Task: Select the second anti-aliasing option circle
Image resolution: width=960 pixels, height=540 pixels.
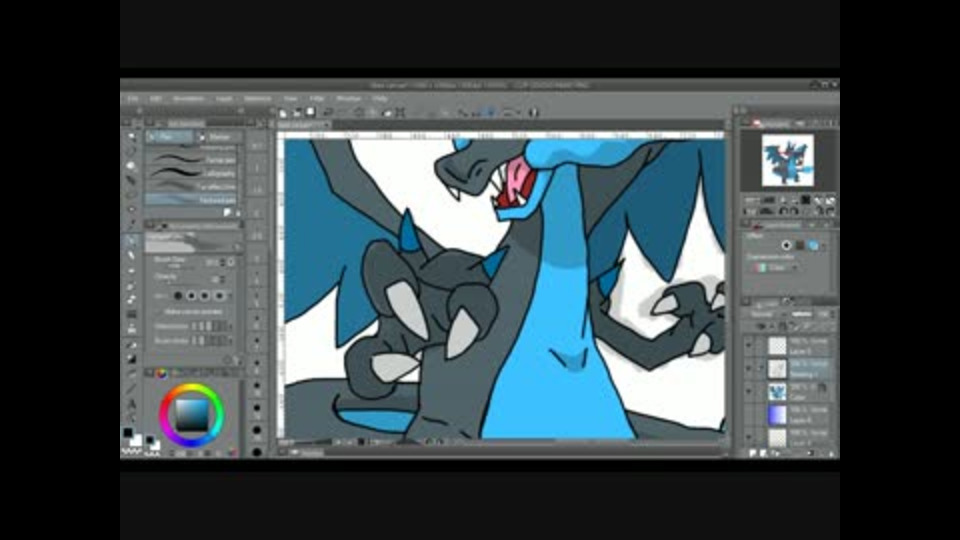Action: pyautogui.click(x=192, y=296)
